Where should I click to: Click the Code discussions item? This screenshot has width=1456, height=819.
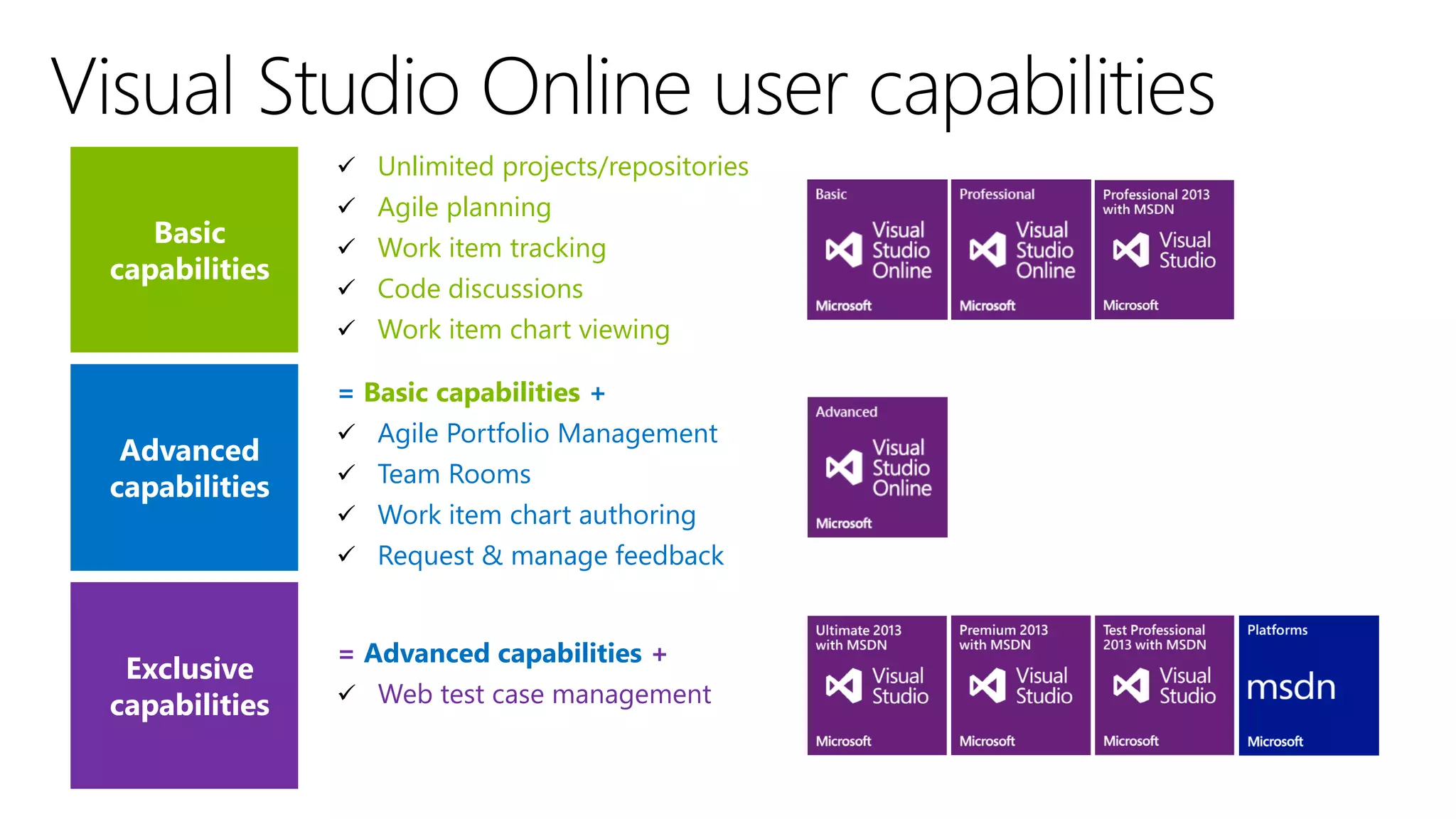480,289
